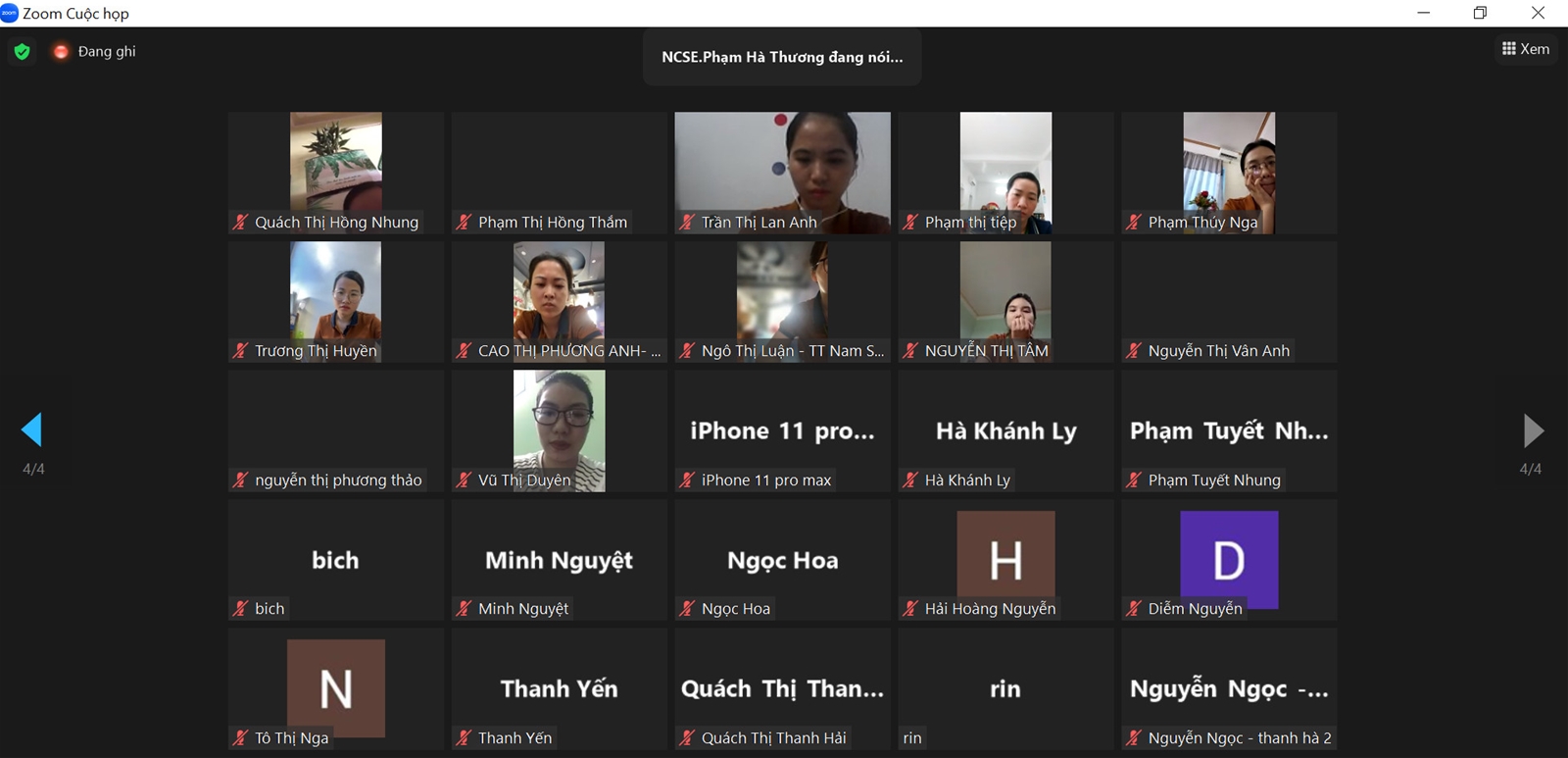Click muted mic icon for Trần Thị Lan Anh

[x=687, y=222]
